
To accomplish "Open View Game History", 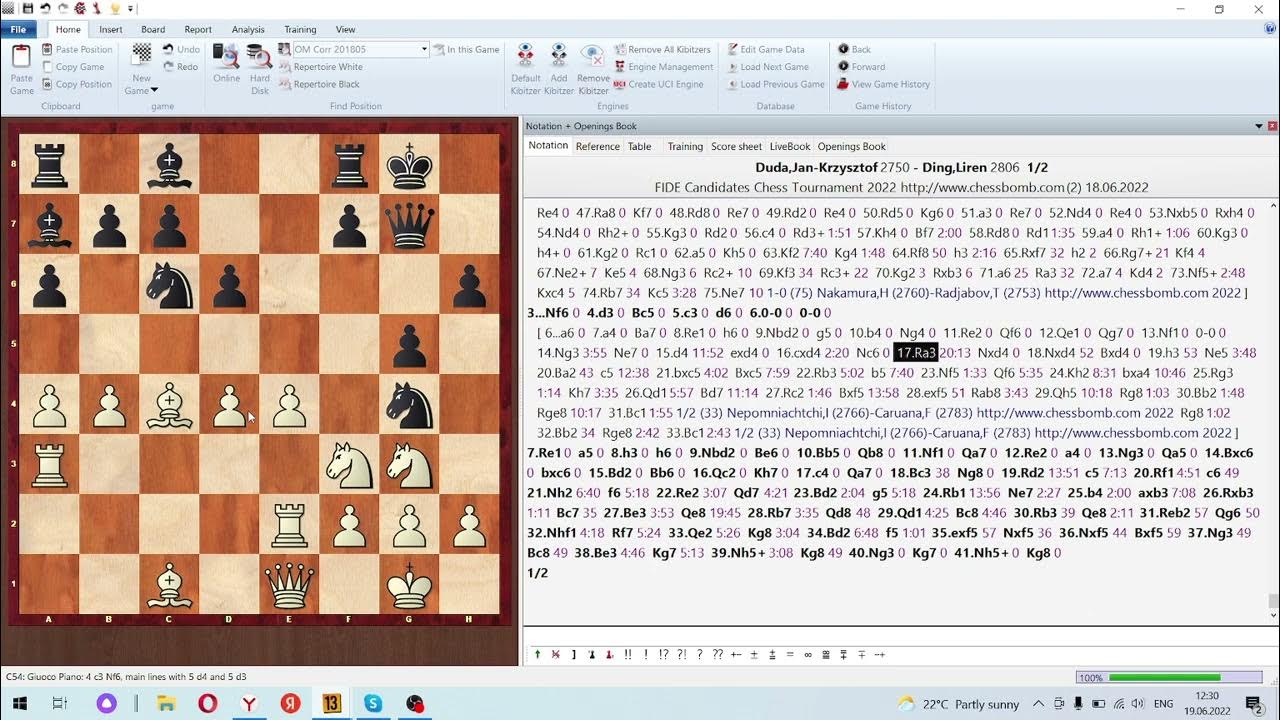I will (883, 84).
